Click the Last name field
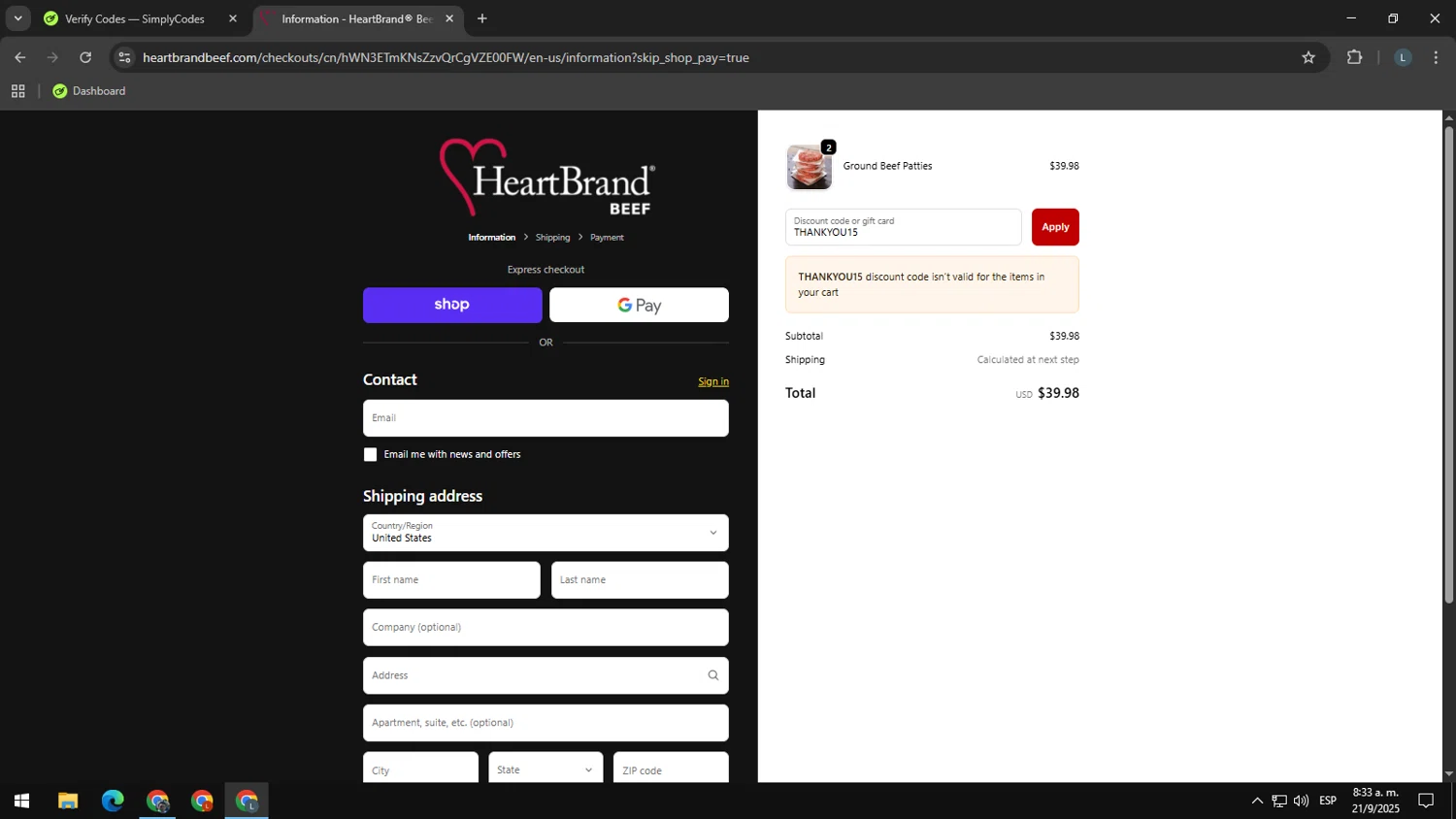The image size is (1456, 819). [x=640, y=580]
